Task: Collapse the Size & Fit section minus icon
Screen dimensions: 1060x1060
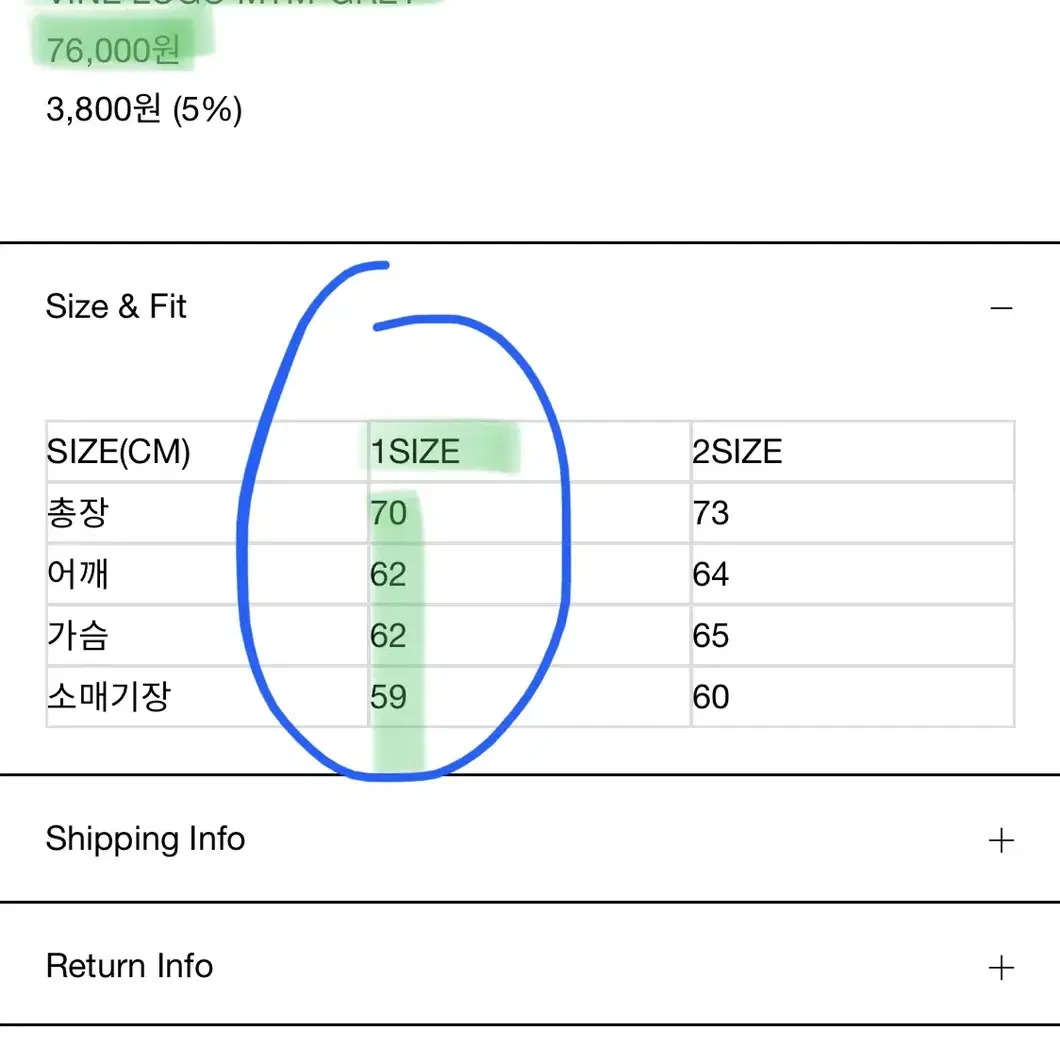Action: (x=1001, y=308)
